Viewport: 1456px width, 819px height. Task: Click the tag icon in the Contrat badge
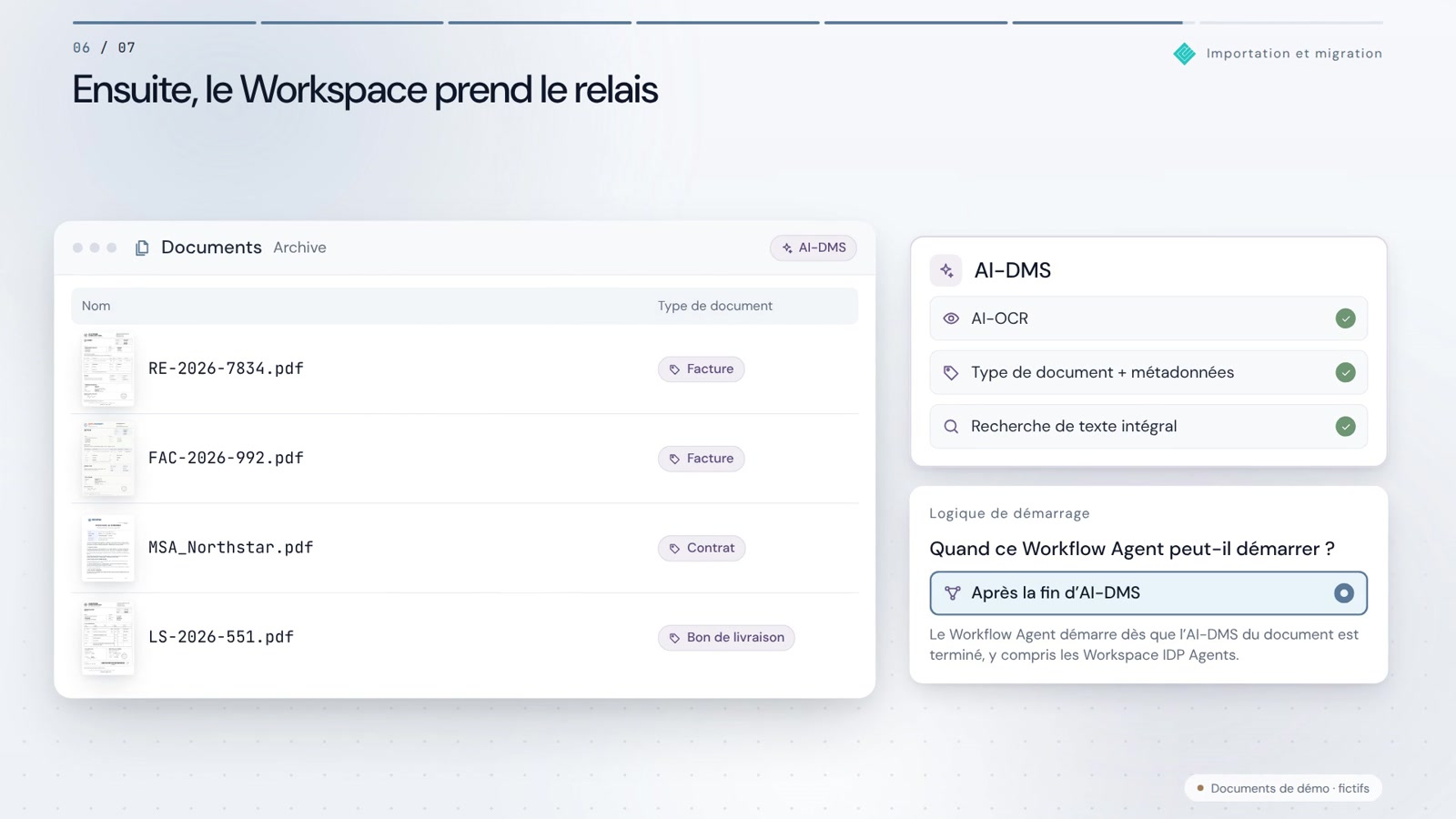tap(674, 549)
